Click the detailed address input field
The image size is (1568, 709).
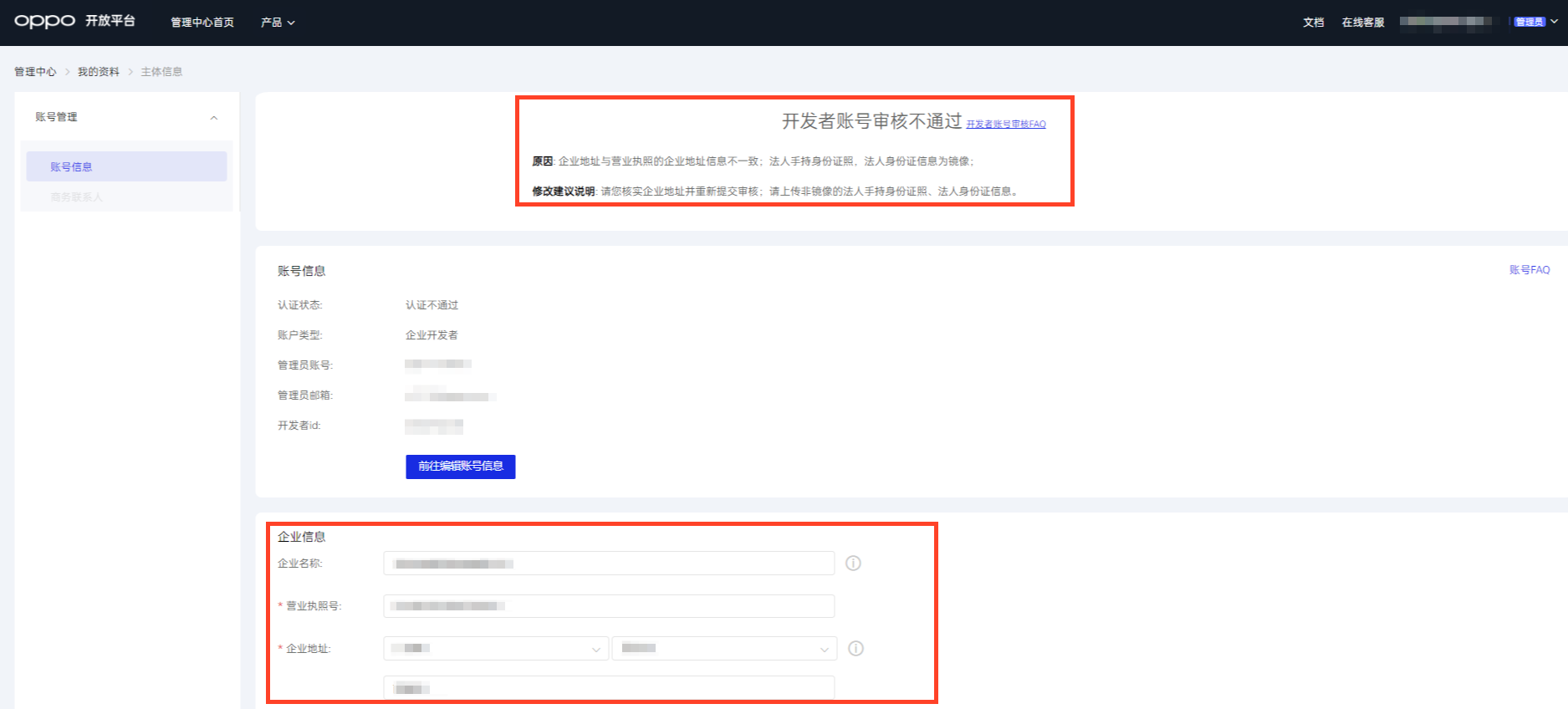[x=609, y=688]
